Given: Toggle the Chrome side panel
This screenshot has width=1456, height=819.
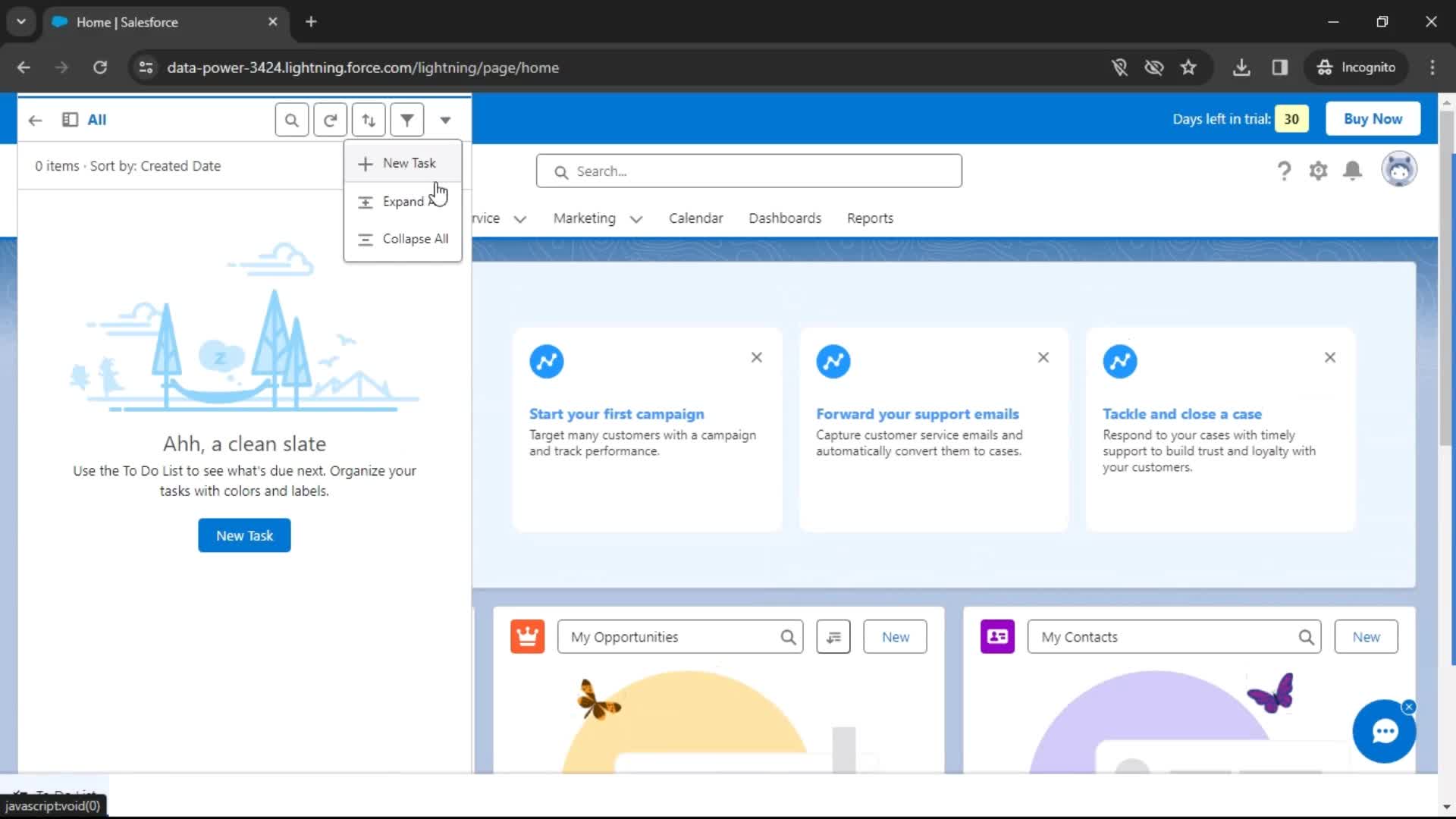Looking at the screenshot, I should (x=1280, y=67).
